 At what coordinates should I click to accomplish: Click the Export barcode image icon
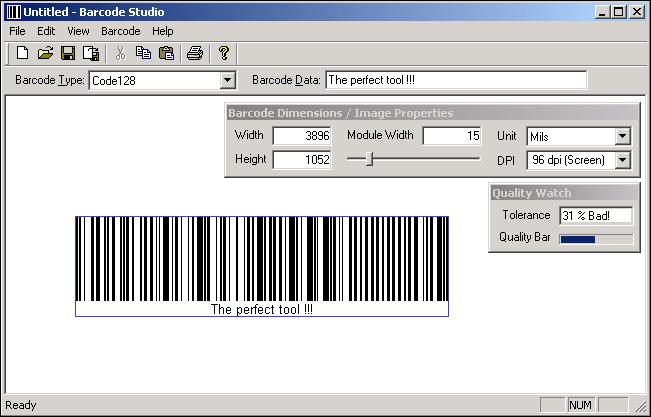pyautogui.click(x=91, y=53)
